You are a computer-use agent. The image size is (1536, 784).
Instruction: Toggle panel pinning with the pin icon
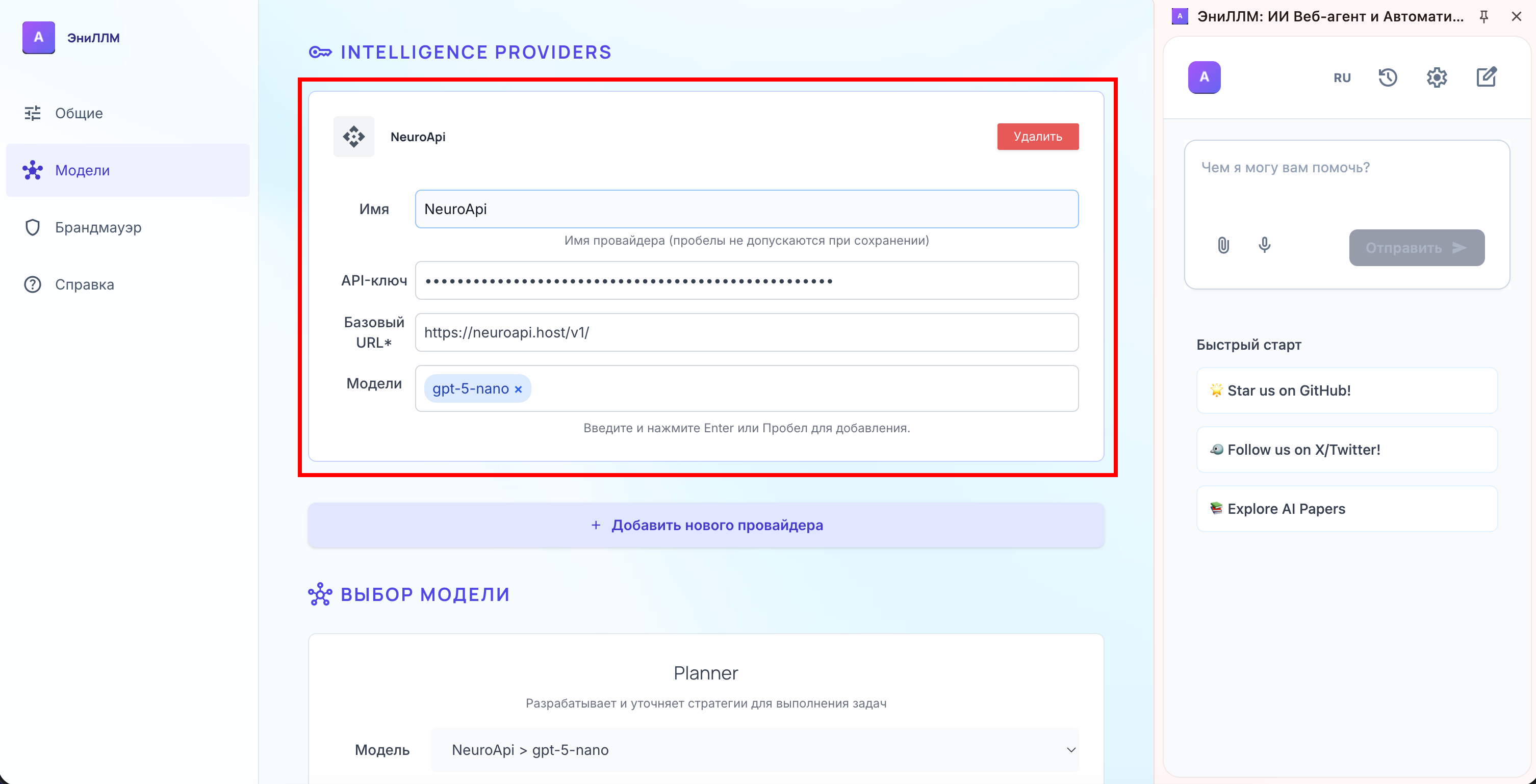click(1483, 17)
